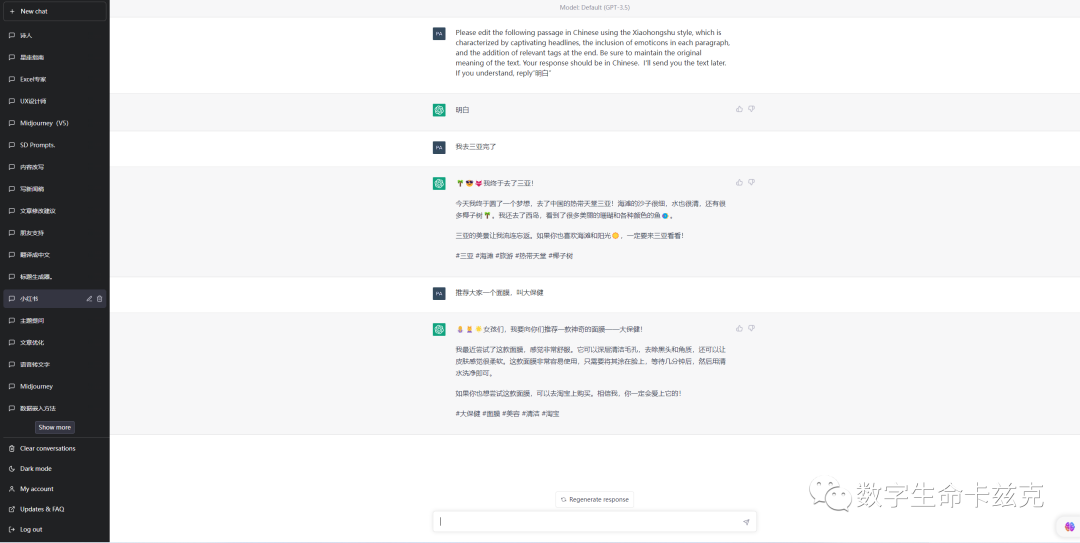The width and height of the screenshot is (1080, 543).
Task: Select the 小红书 conversation in sidebar
Action: pyautogui.click(x=54, y=298)
